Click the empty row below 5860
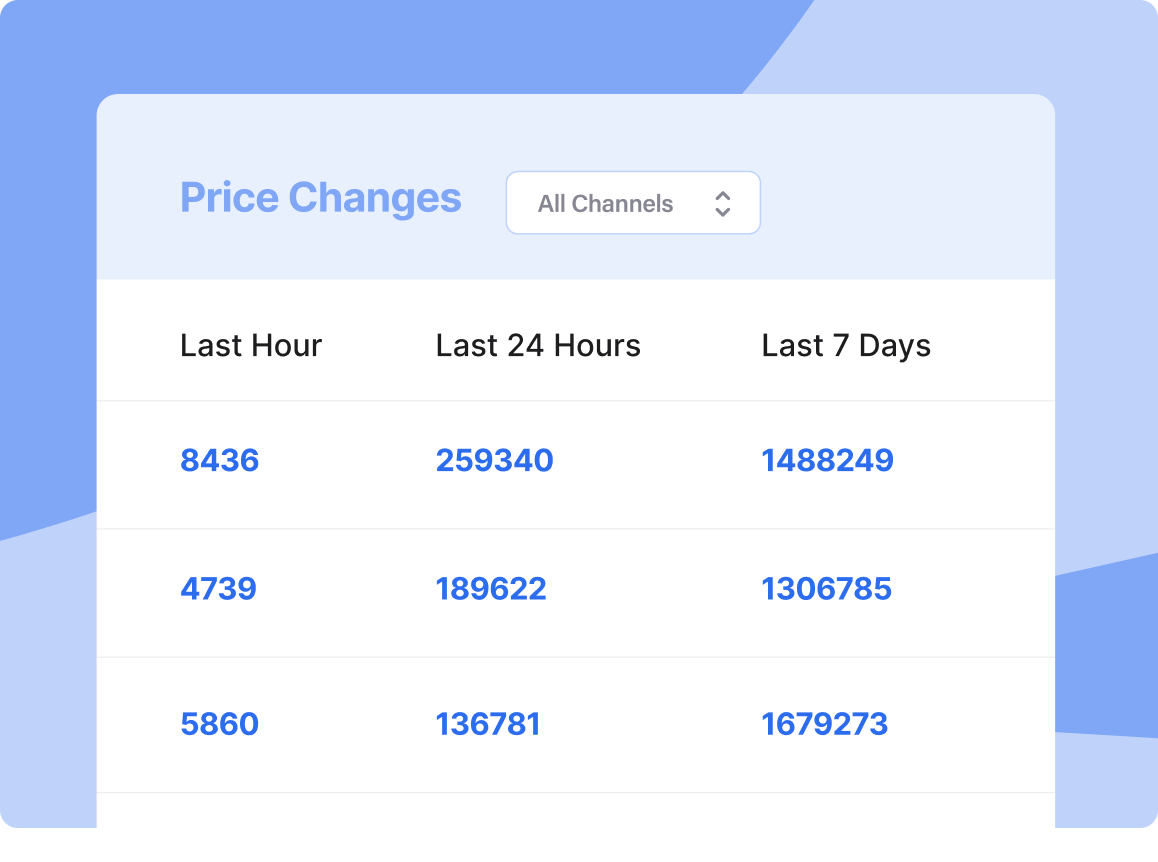1158x862 pixels. click(x=575, y=825)
